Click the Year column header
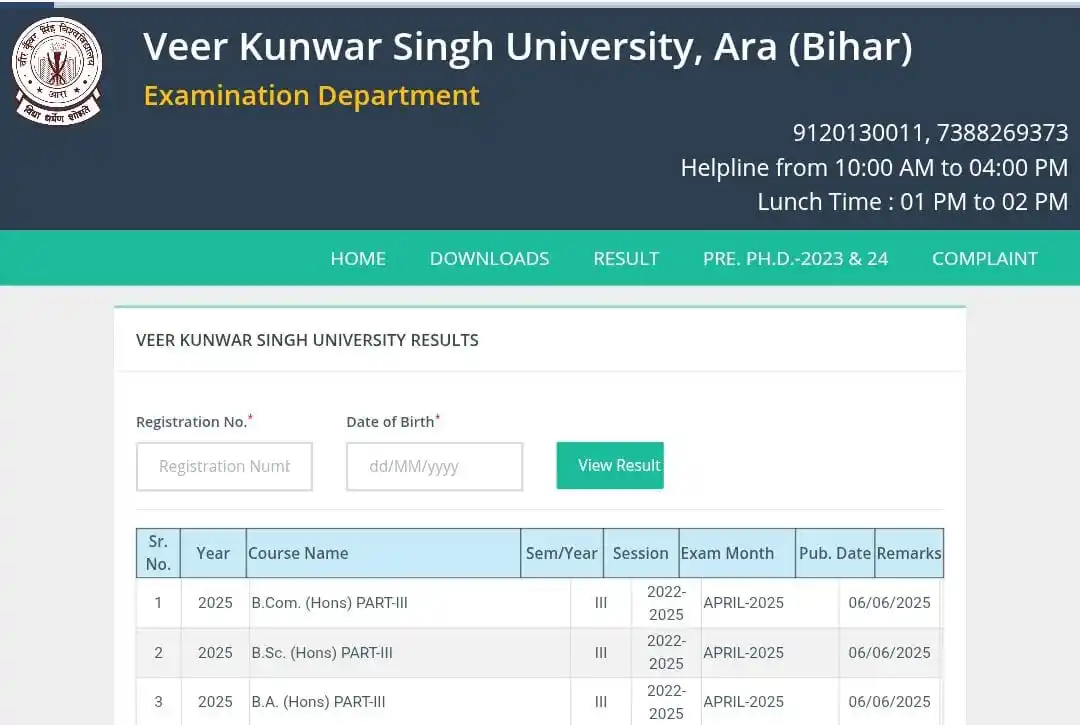 [213, 553]
